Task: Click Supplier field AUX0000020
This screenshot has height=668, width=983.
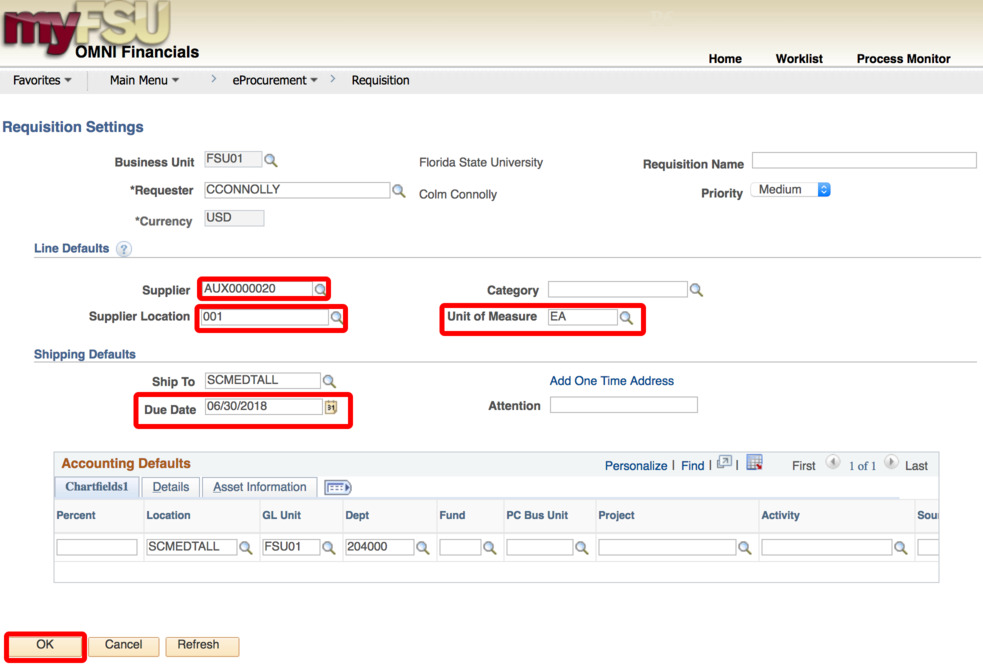Action: [257, 289]
